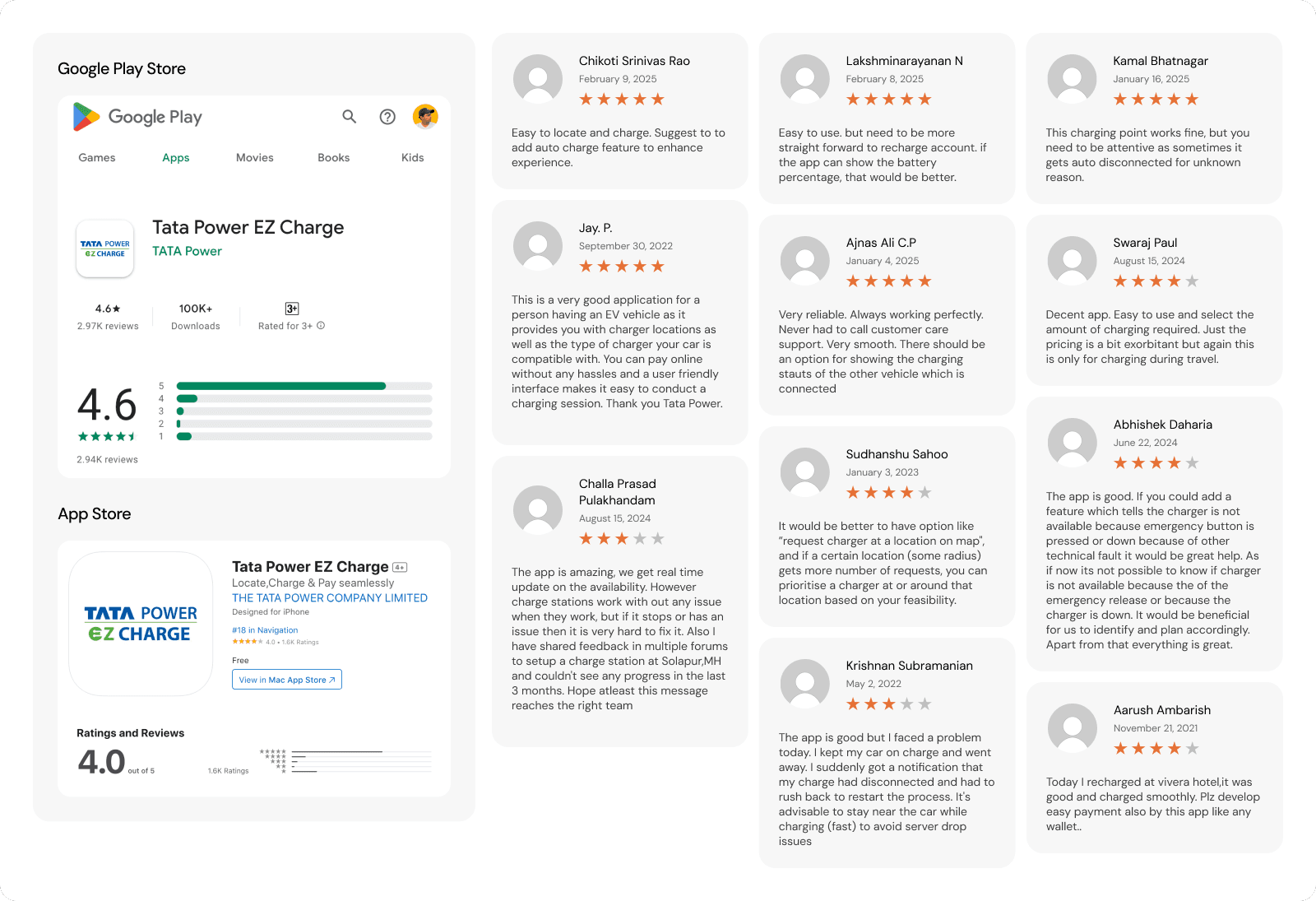Select the Apps tab
This screenshot has height=901, width=1316.
click(x=176, y=158)
